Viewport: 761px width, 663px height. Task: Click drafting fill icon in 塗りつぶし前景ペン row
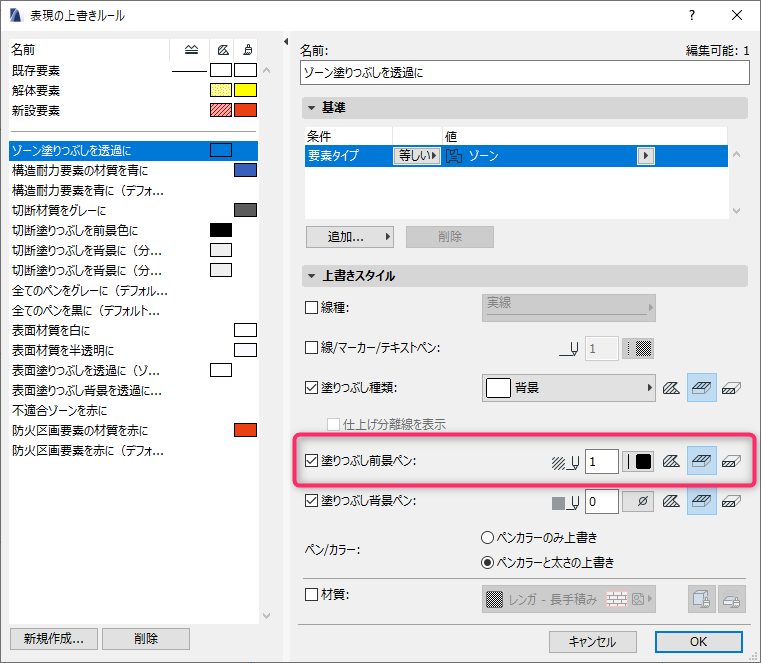click(671, 461)
